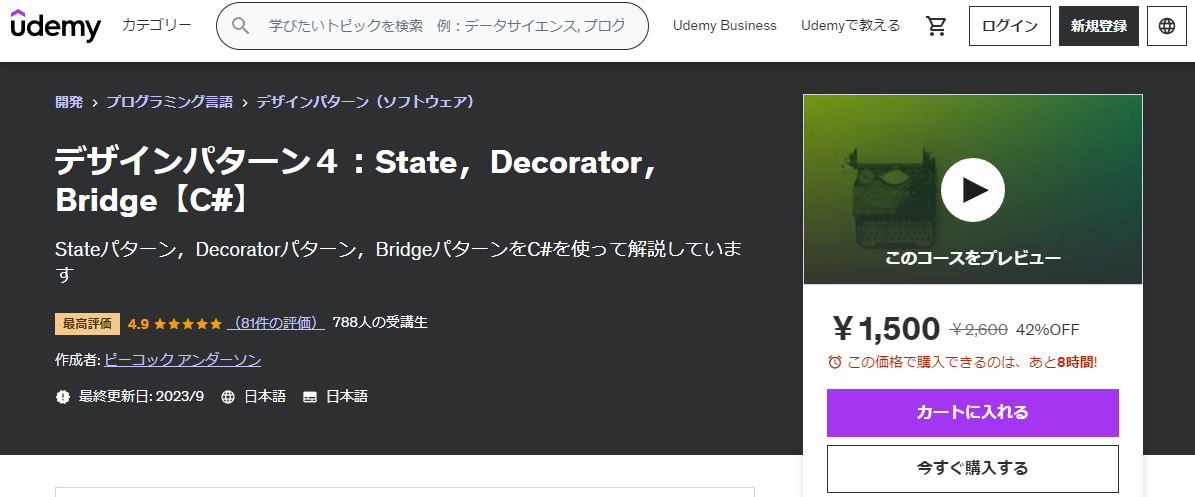
Task: Click the closed captions icon
Action: coord(309,396)
